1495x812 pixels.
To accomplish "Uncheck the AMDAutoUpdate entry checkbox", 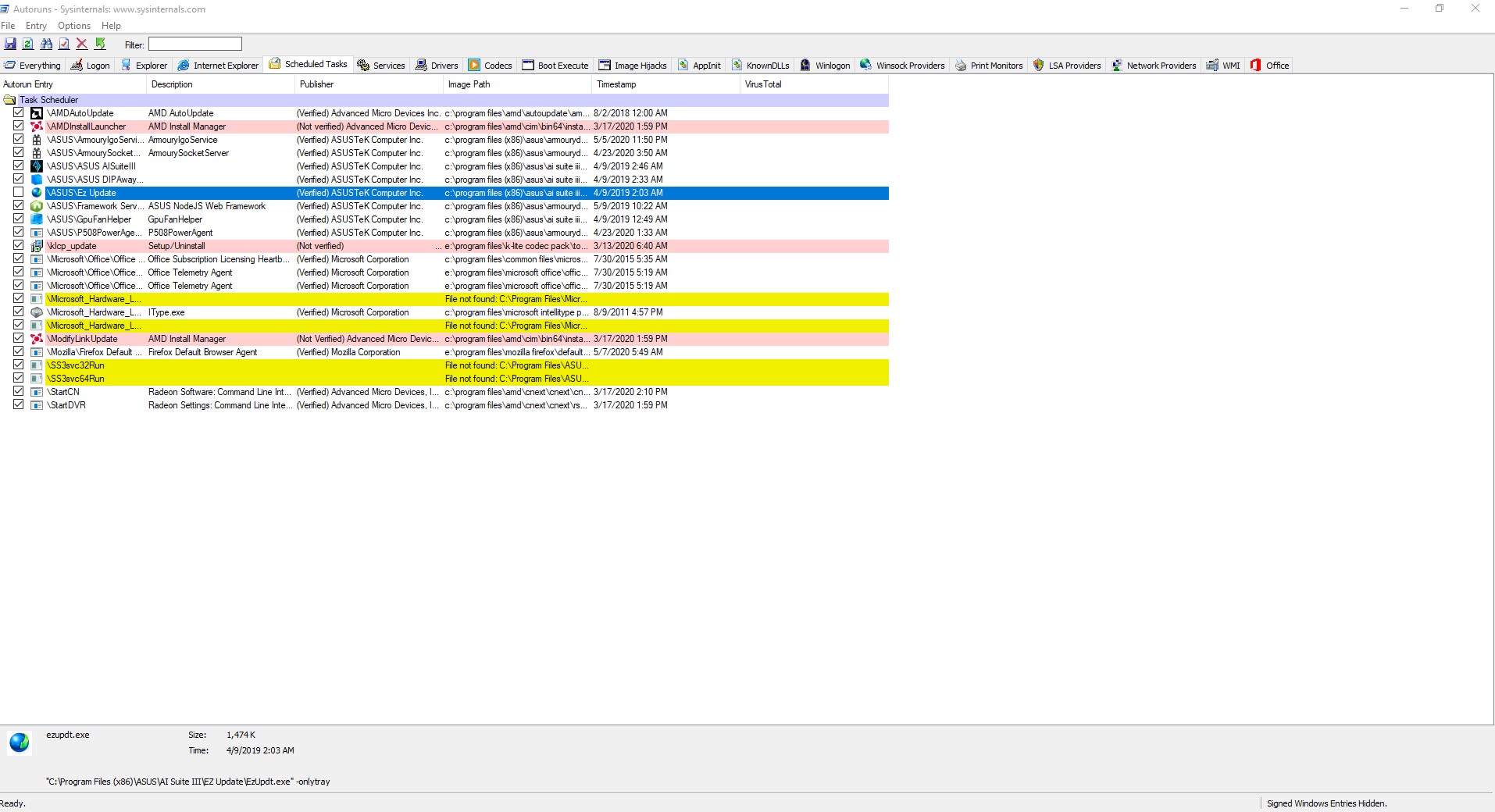I will click(18, 112).
